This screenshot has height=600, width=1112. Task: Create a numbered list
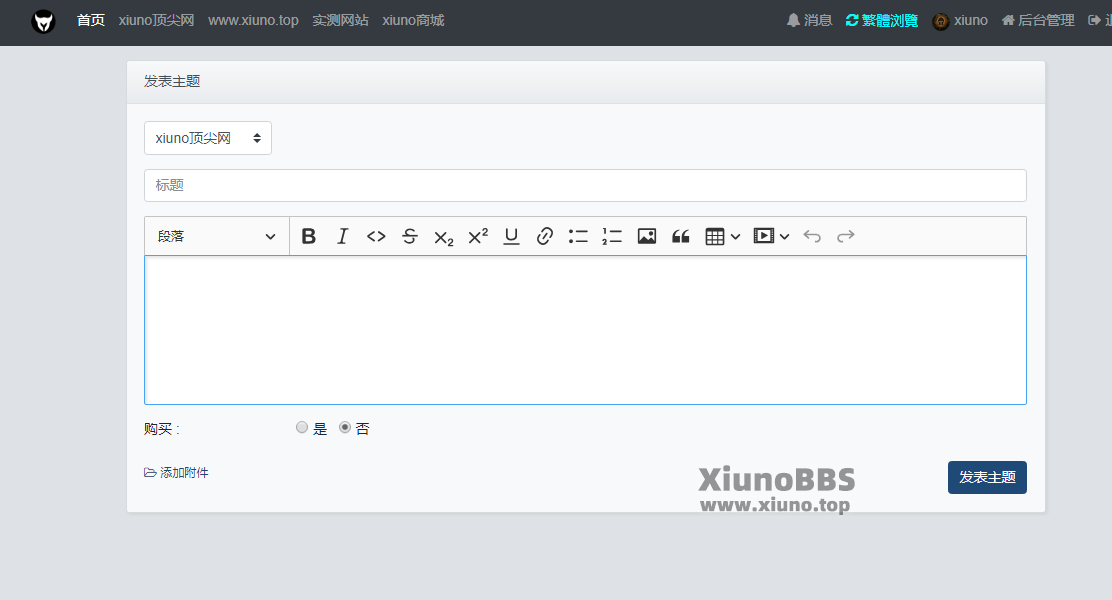(x=612, y=236)
